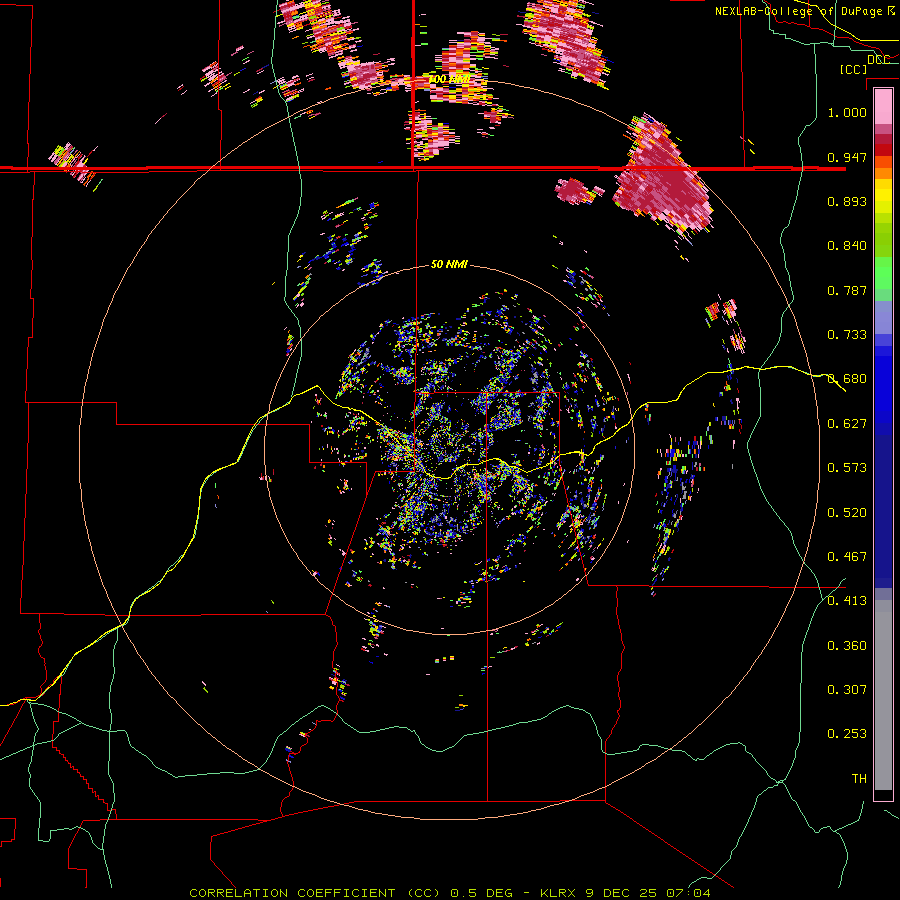Select the 0.627 scale value label
Viewport: 900px width, 900px height.
[x=847, y=424]
